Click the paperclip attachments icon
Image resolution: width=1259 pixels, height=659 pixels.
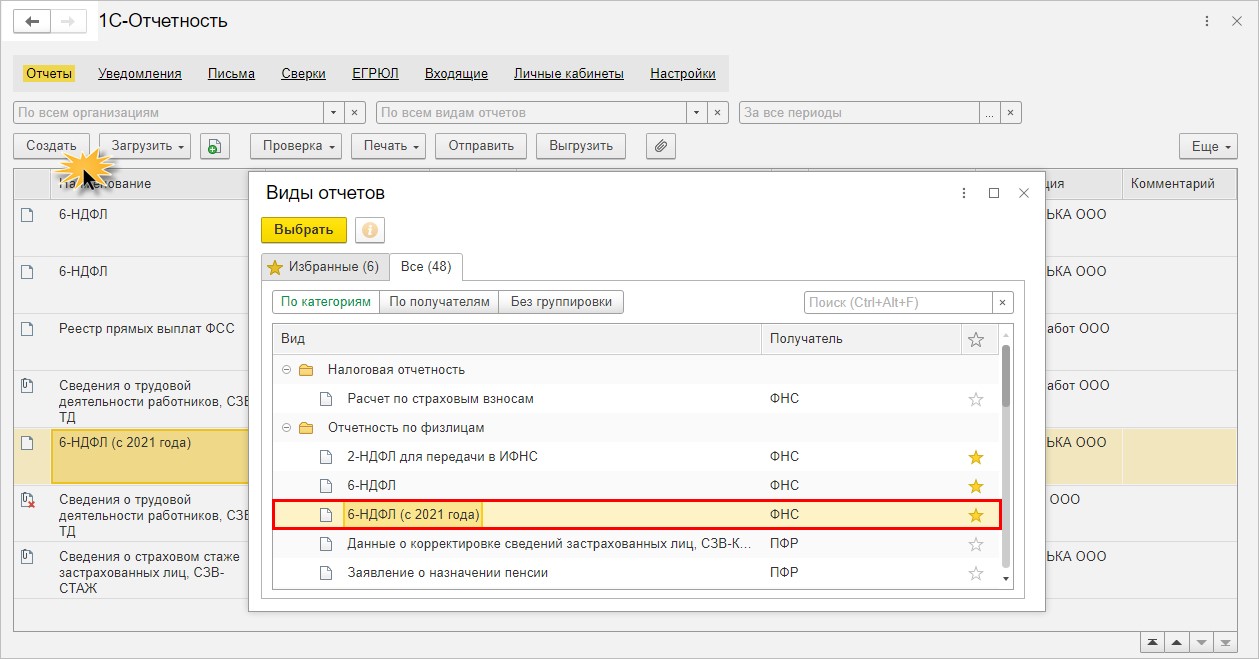click(660, 146)
